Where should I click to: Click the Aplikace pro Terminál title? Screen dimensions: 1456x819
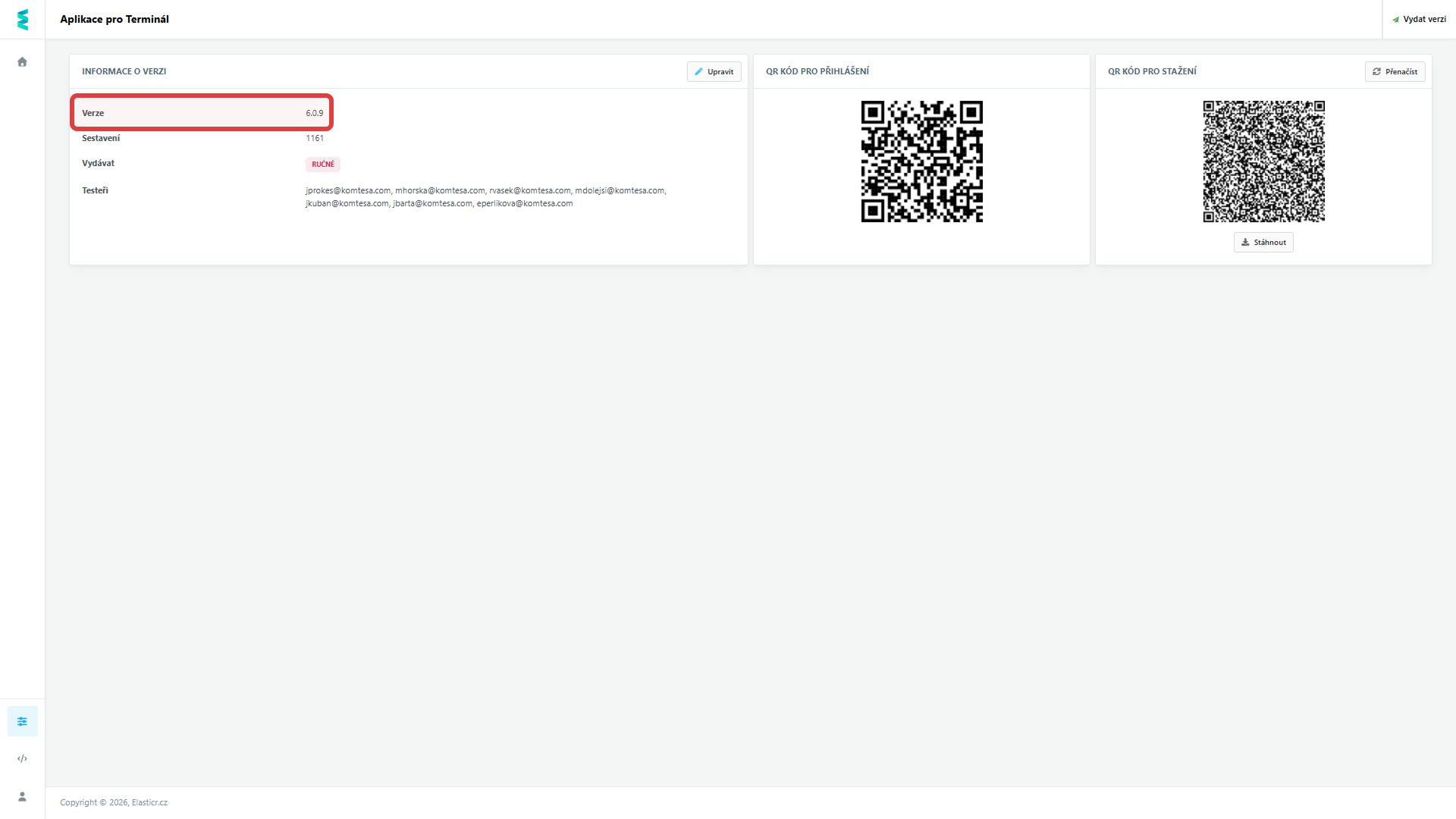click(115, 20)
